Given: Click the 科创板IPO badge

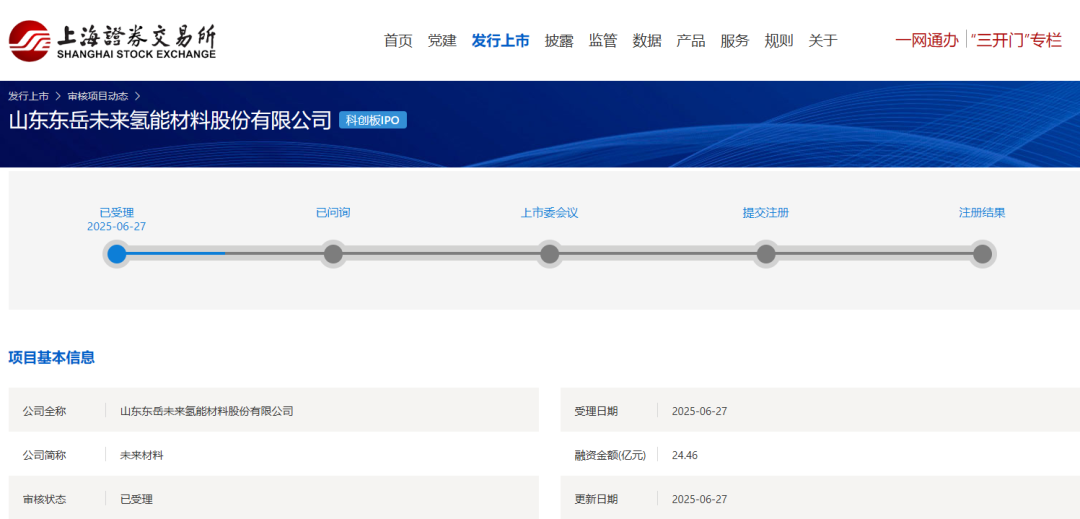Looking at the screenshot, I should (373, 120).
